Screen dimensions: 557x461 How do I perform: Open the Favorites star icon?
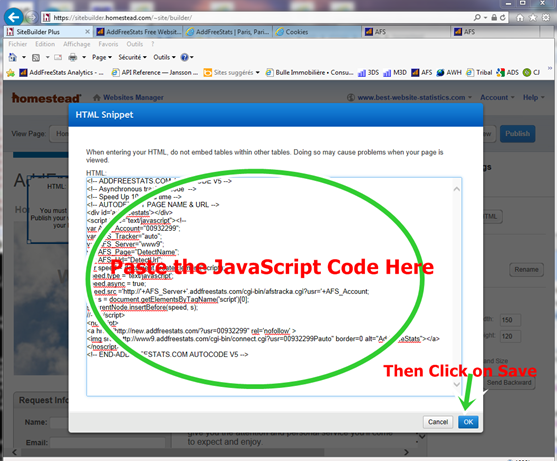[x=533, y=17]
